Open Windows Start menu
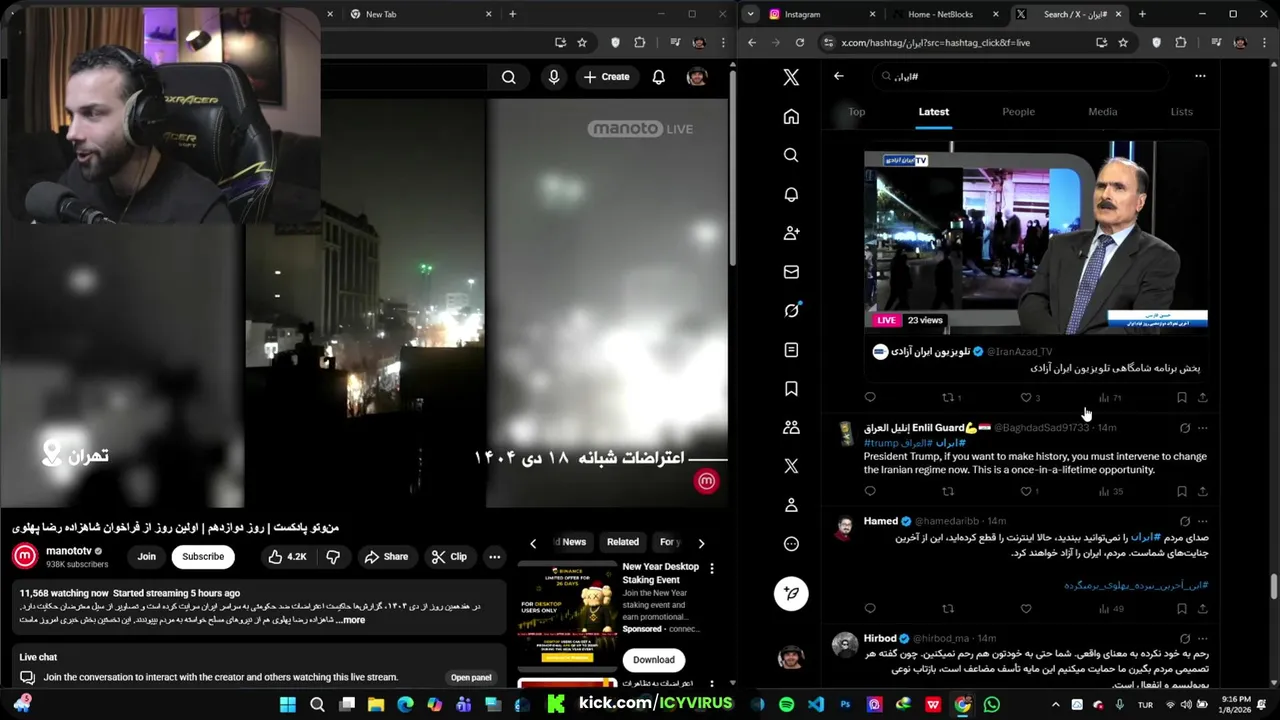This screenshot has height=720, width=1280. pos(288,704)
